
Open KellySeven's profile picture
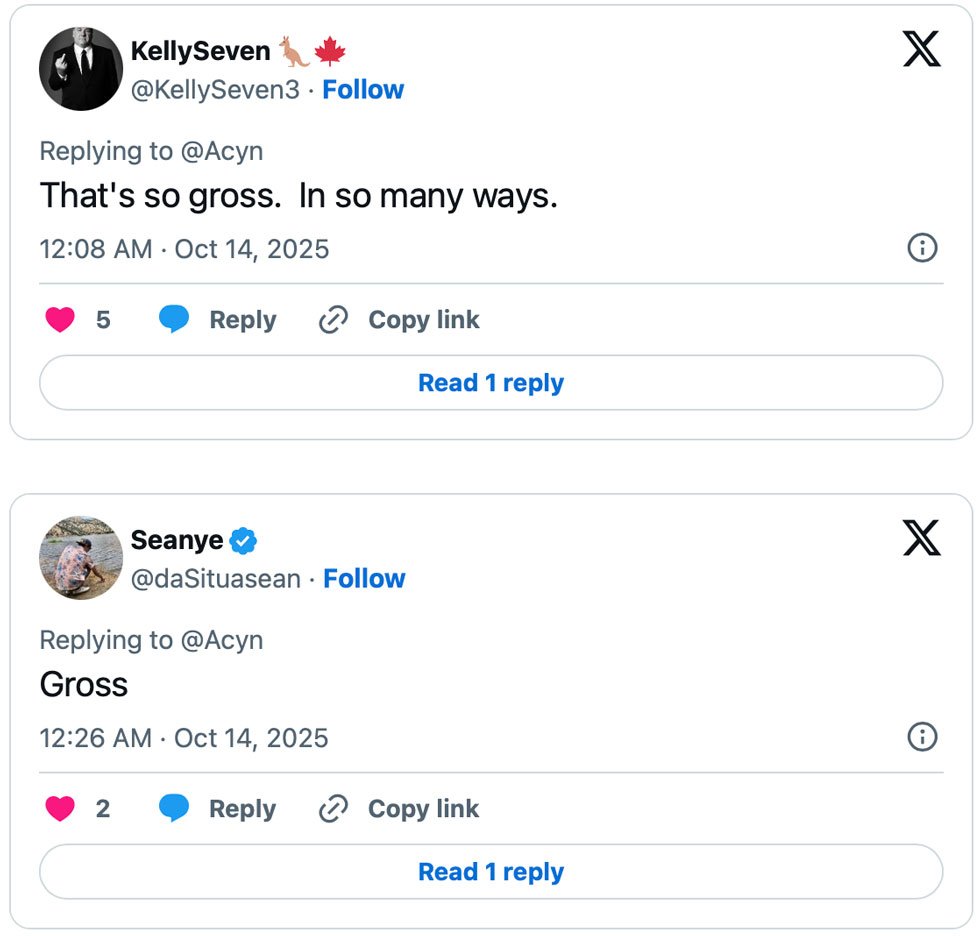click(x=81, y=69)
